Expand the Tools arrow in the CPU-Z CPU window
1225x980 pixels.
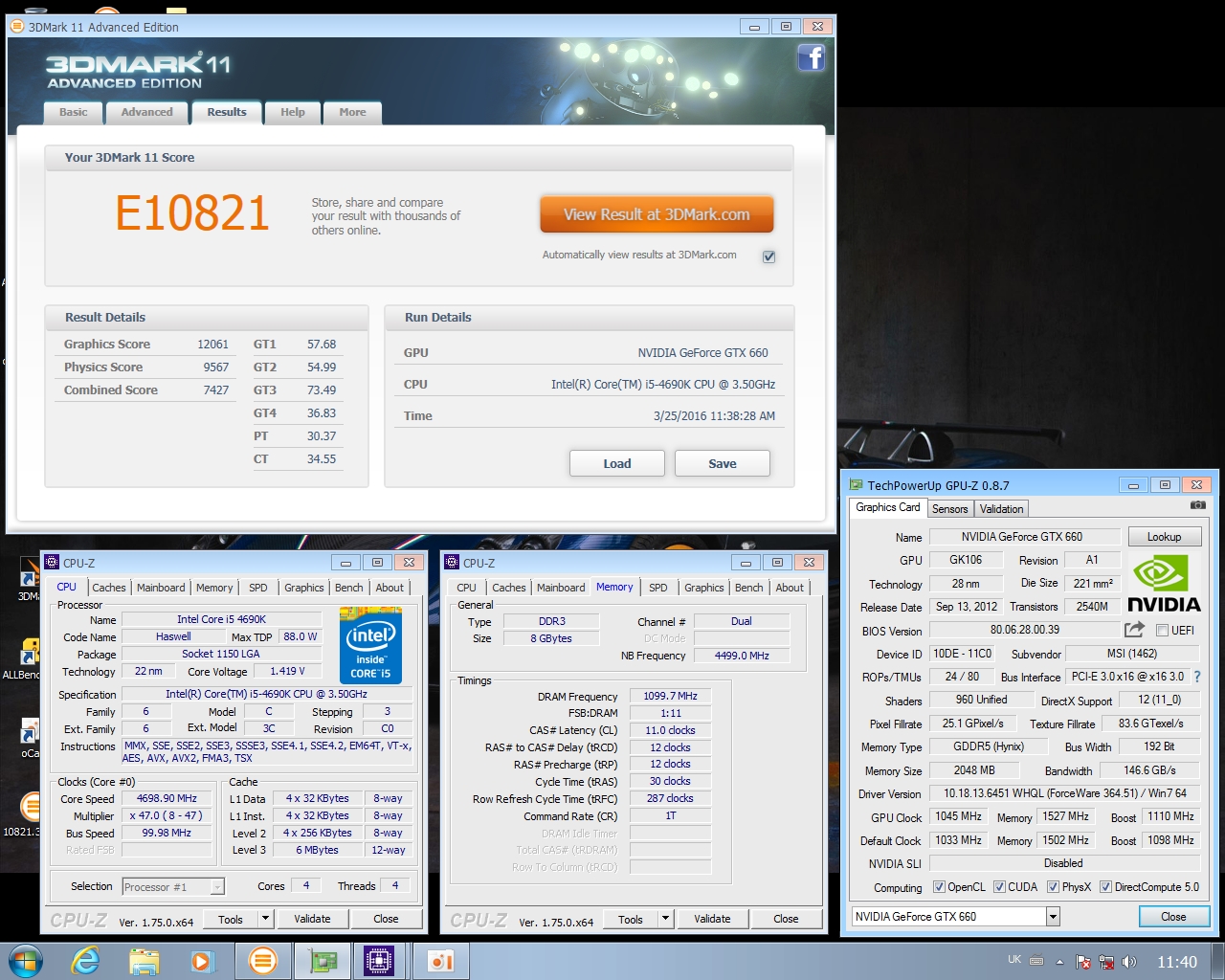click(265, 919)
